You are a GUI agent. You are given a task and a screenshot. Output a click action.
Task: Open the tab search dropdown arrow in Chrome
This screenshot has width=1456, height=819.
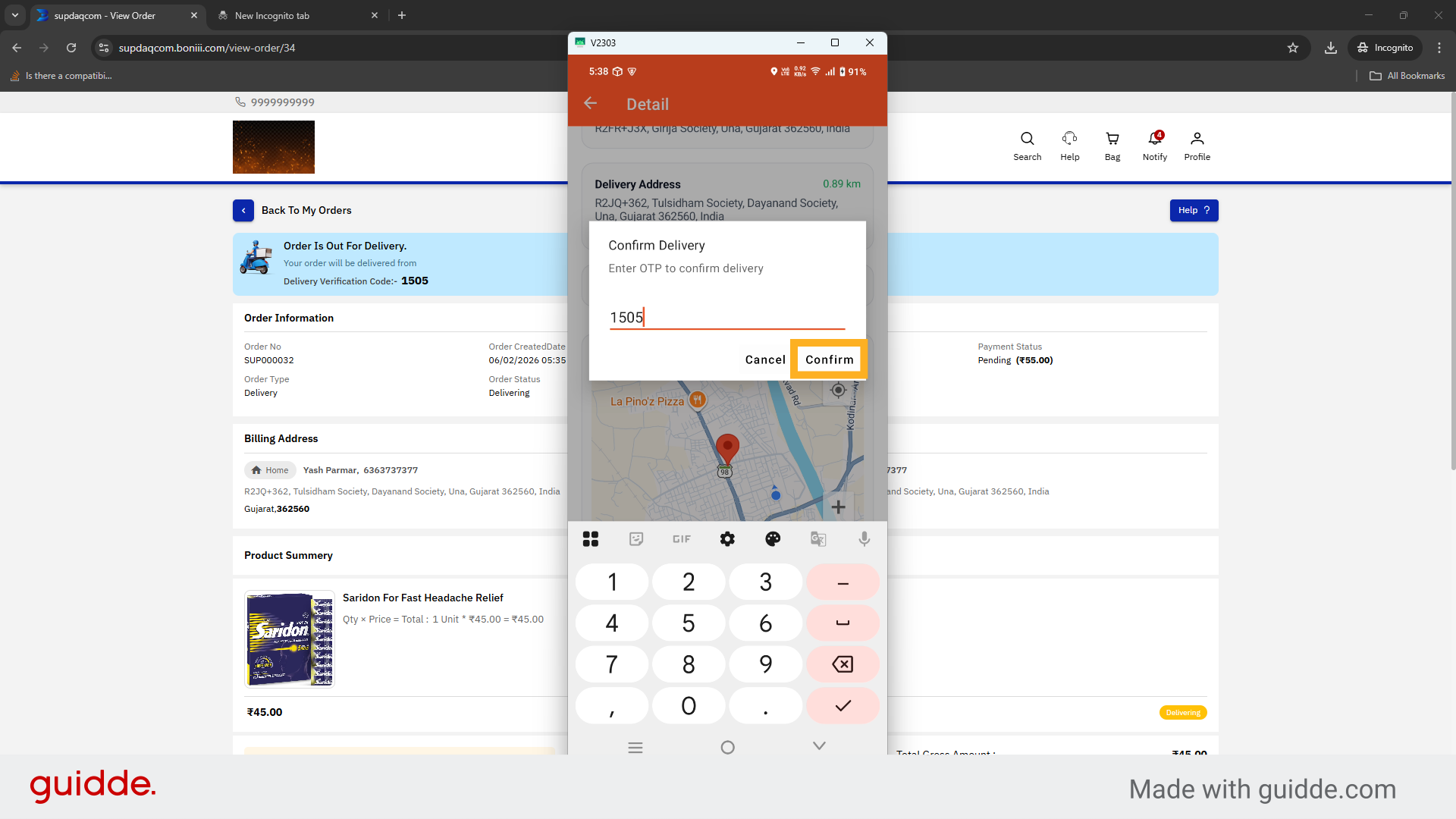point(15,15)
